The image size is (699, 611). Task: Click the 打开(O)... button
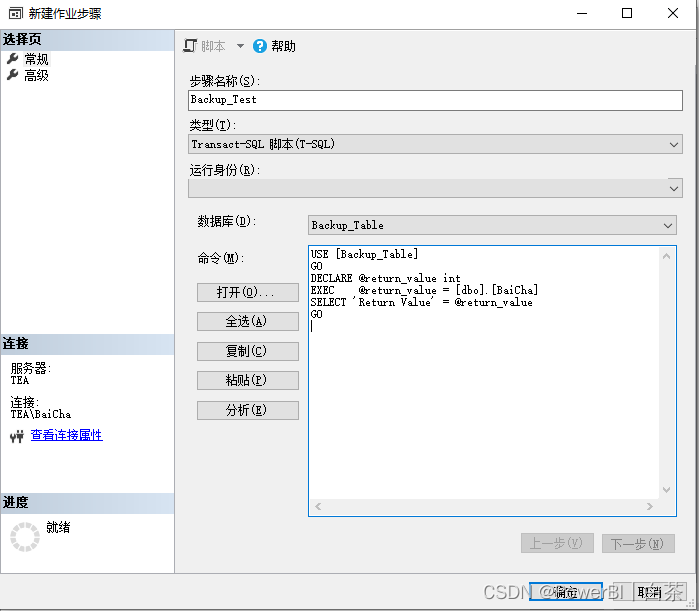click(x=248, y=292)
